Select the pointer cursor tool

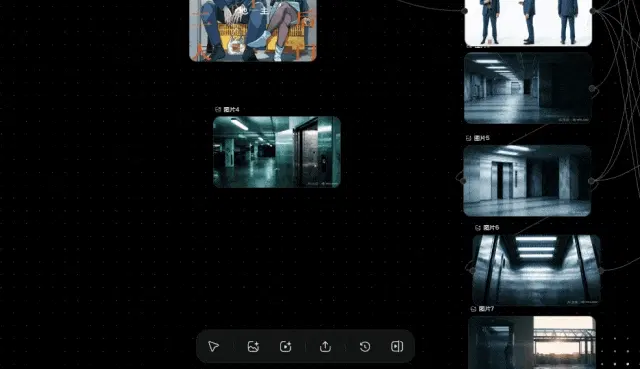click(x=213, y=347)
